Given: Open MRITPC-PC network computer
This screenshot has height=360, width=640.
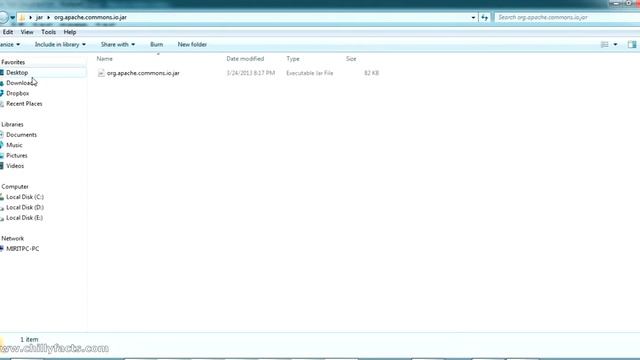Looking at the screenshot, I should pos(22,249).
